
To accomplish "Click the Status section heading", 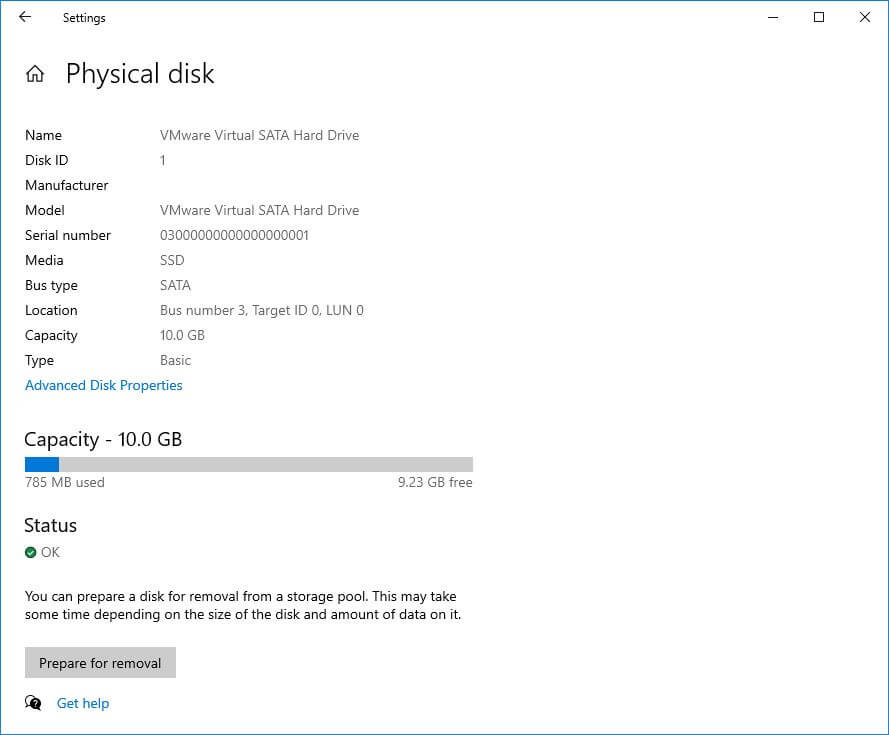I will (x=50, y=525).
